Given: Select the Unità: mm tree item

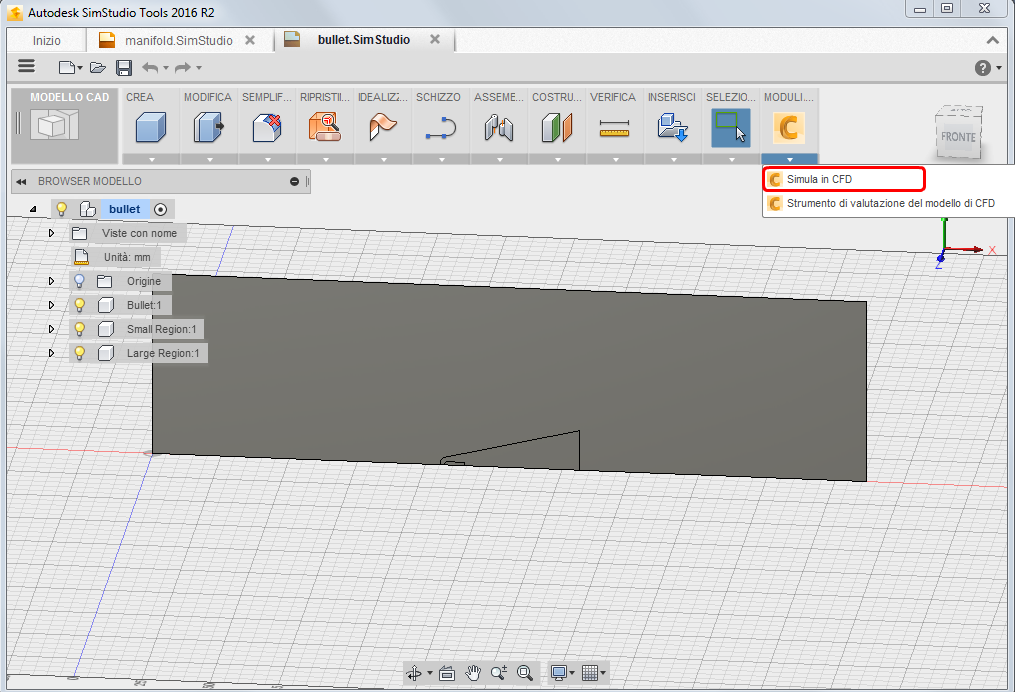Looking at the screenshot, I should click(115, 257).
